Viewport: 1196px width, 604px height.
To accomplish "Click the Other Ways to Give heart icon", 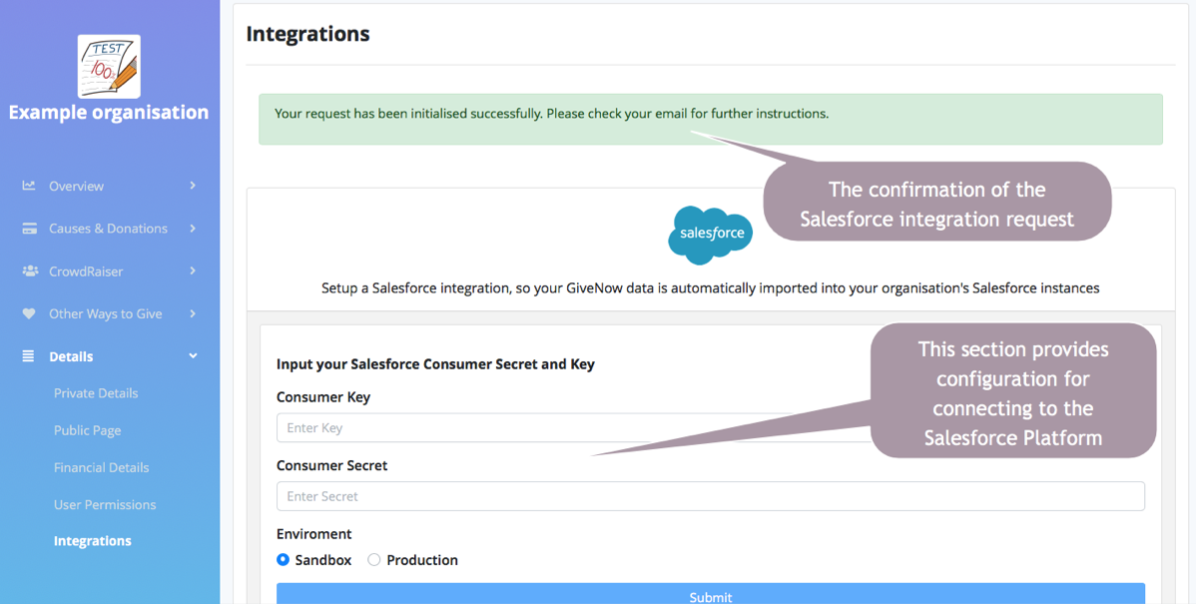I will 29,313.
